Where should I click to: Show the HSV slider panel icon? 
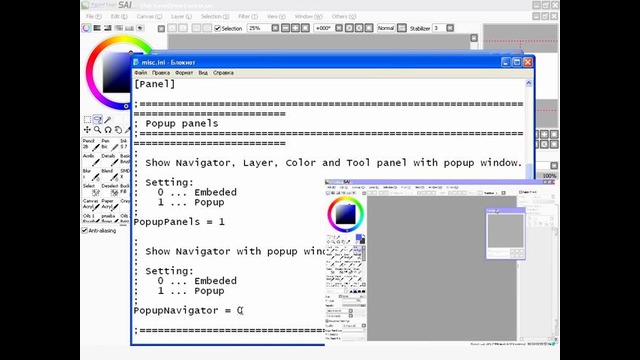pos(108,28)
